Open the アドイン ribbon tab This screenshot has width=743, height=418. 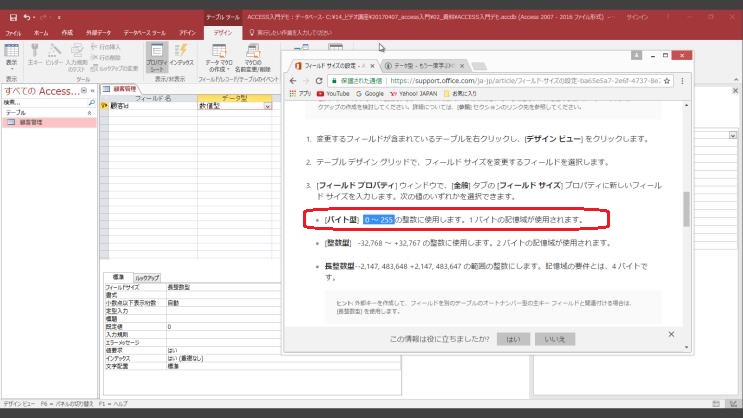[187, 33]
